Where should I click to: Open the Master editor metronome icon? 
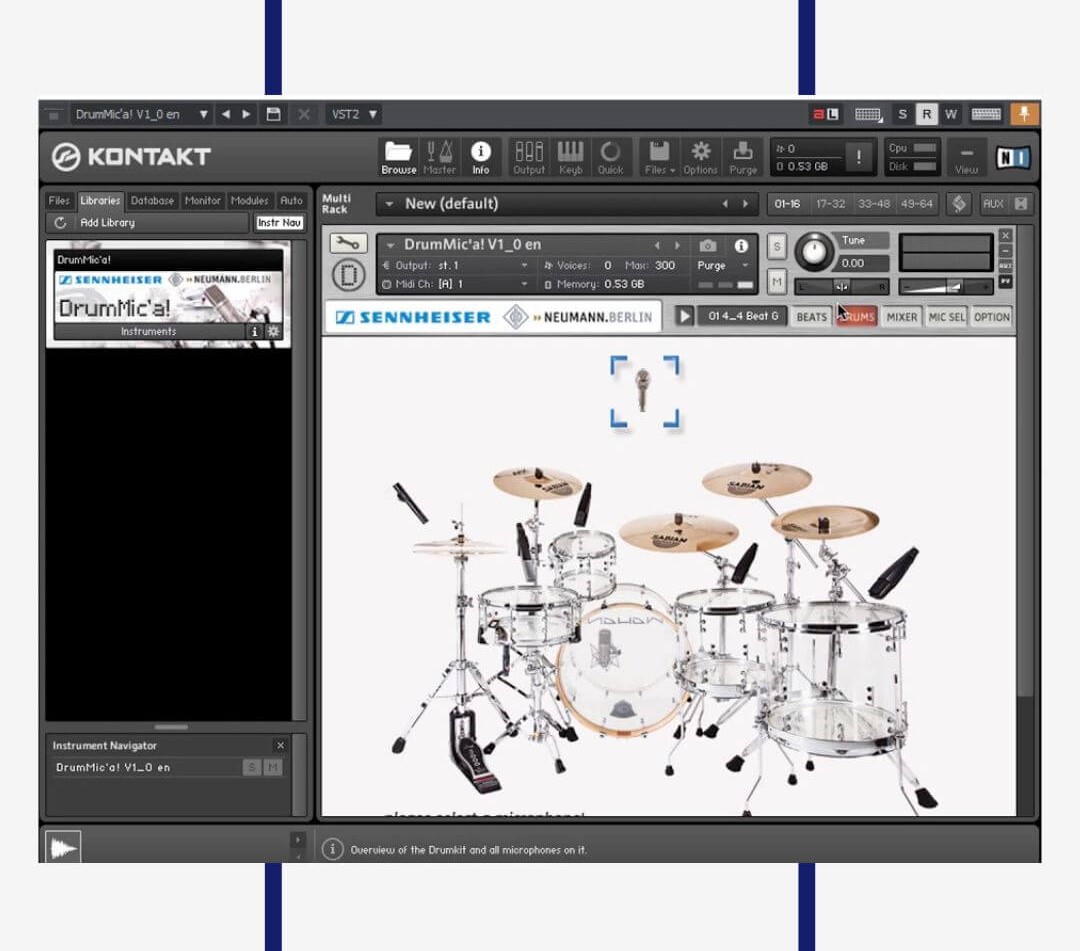[439, 156]
